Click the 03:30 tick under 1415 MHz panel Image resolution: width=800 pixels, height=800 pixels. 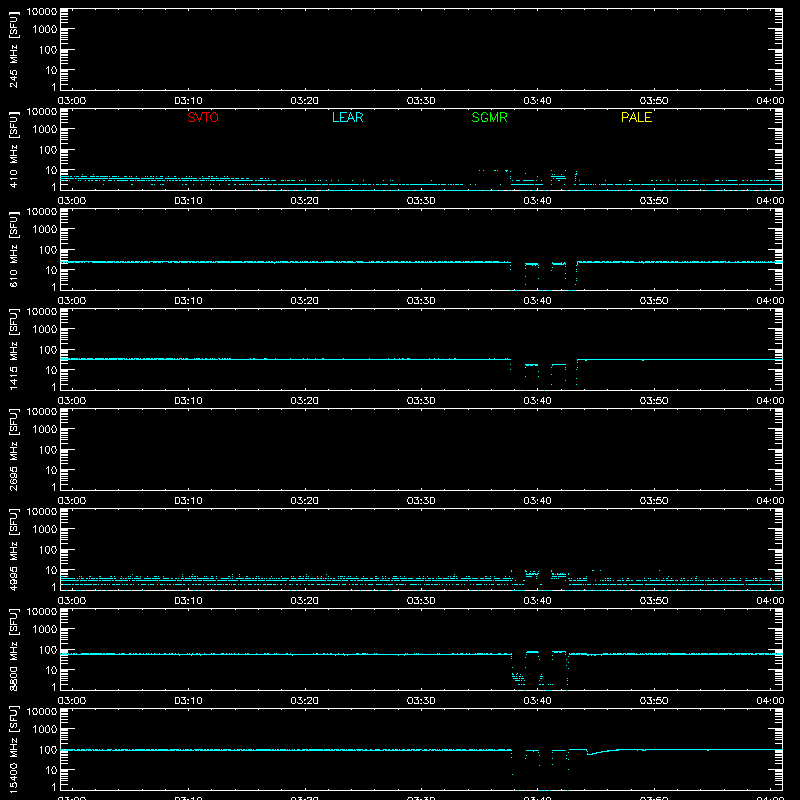[421, 401]
